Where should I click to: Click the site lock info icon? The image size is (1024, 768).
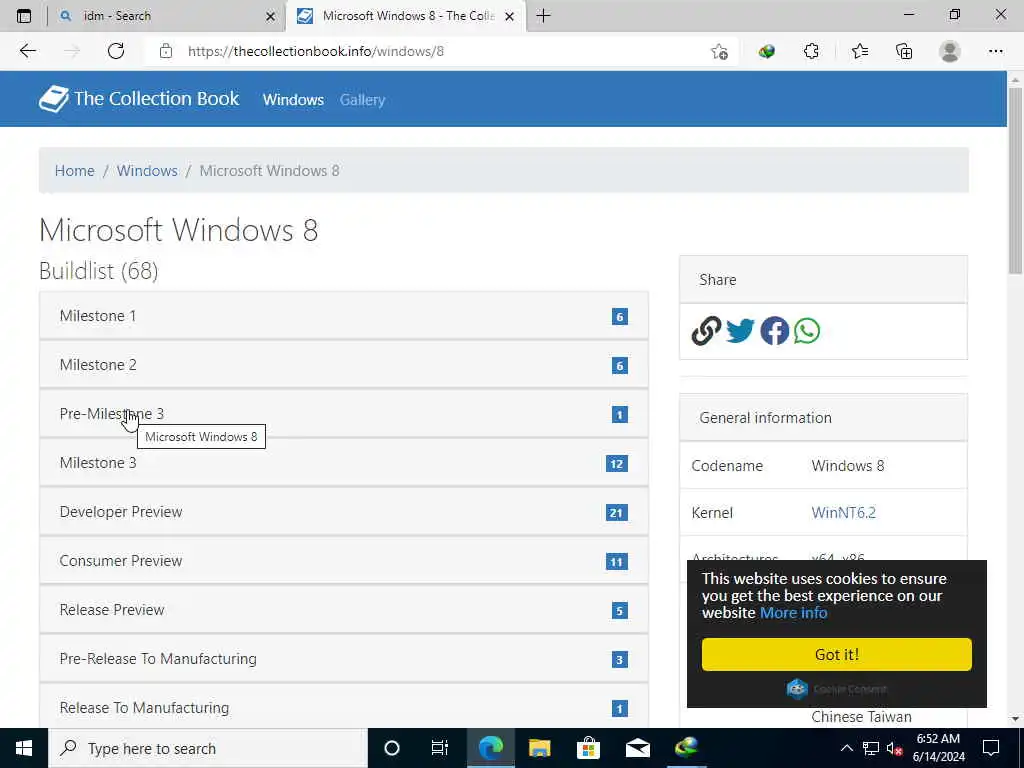[166, 51]
